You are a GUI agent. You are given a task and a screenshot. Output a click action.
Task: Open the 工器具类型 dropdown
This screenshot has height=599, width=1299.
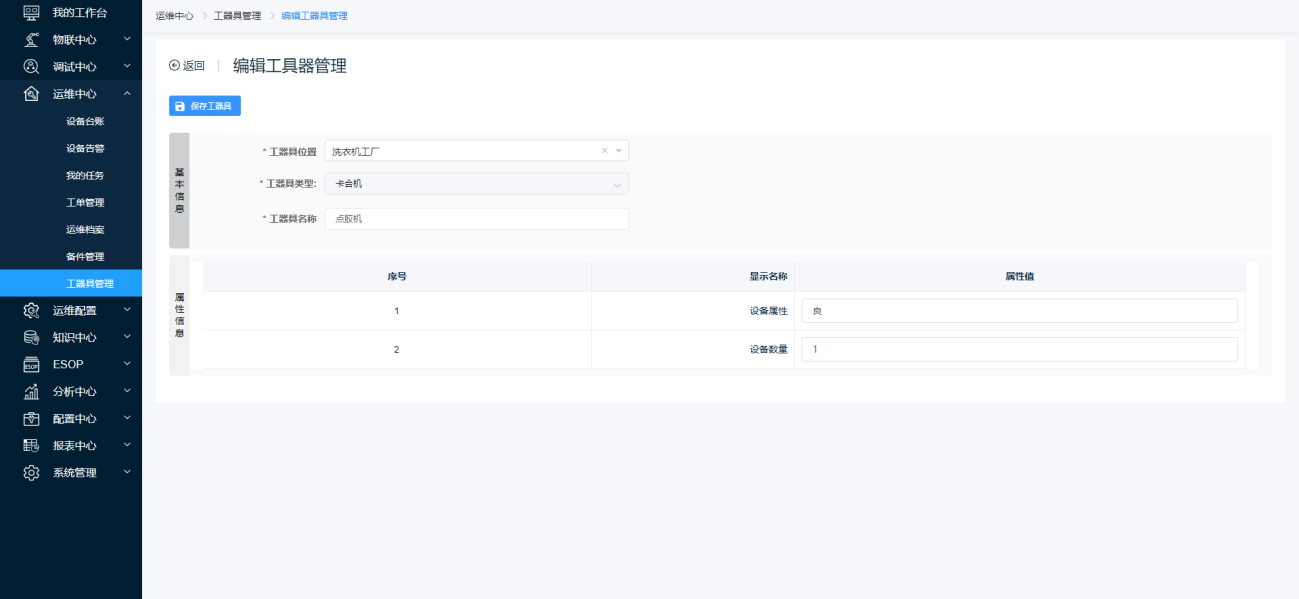click(x=476, y=184)
